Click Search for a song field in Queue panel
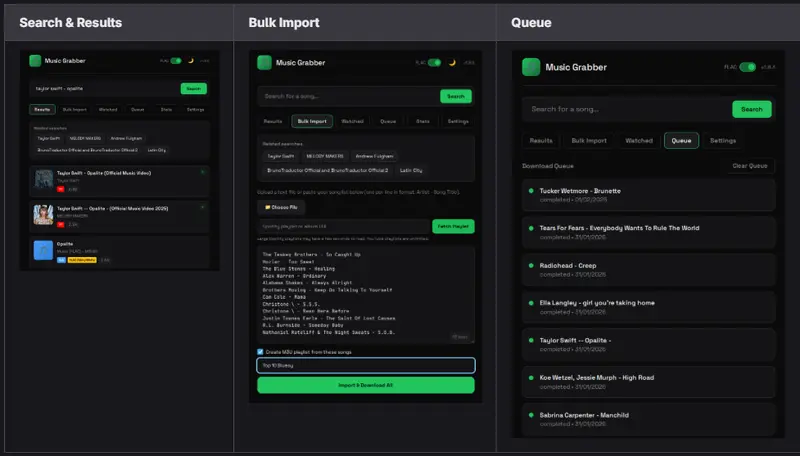 coord(627,109)
